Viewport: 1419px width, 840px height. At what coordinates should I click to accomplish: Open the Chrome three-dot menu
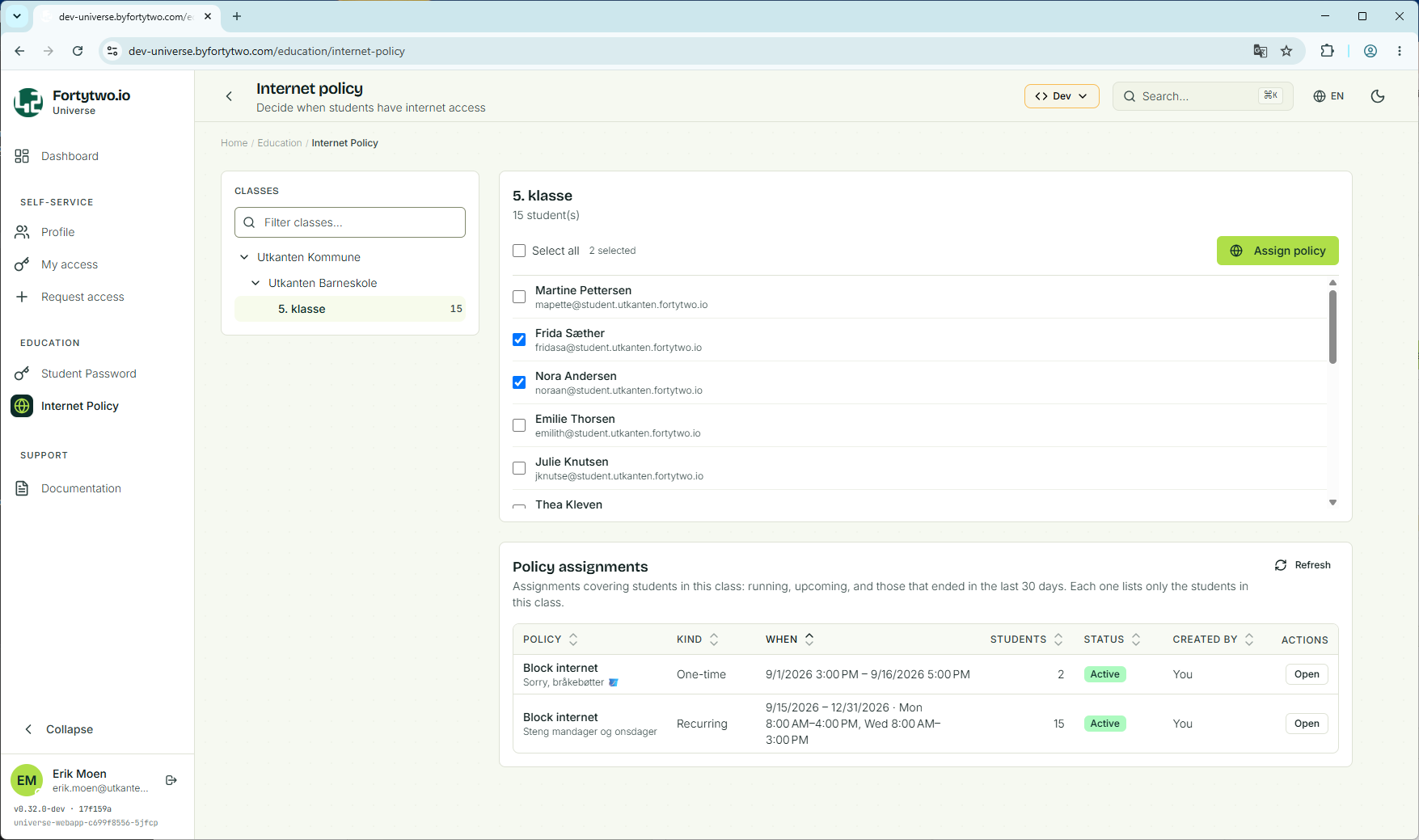coord(1400,51)
